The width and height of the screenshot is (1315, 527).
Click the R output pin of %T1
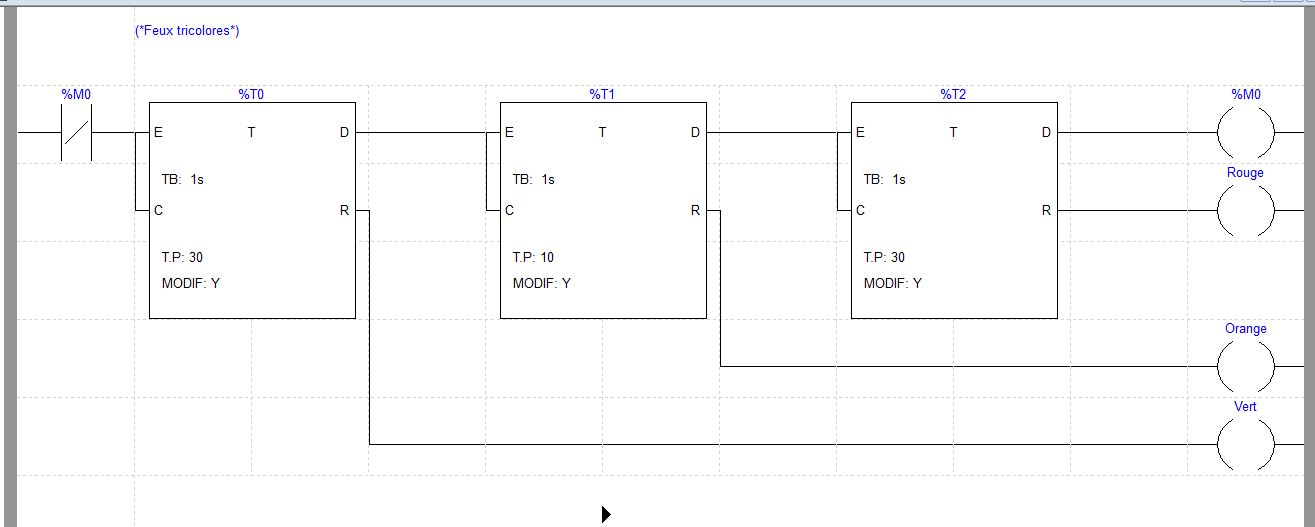pos(695,211)
